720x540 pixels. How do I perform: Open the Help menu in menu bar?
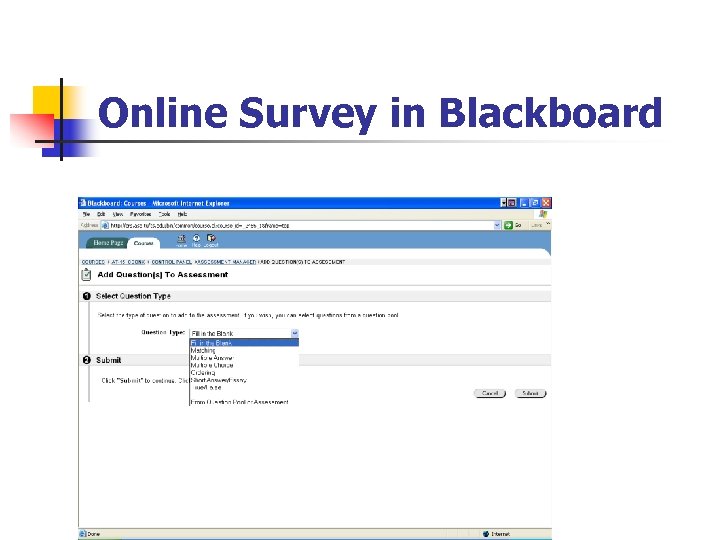coord(182,214)
